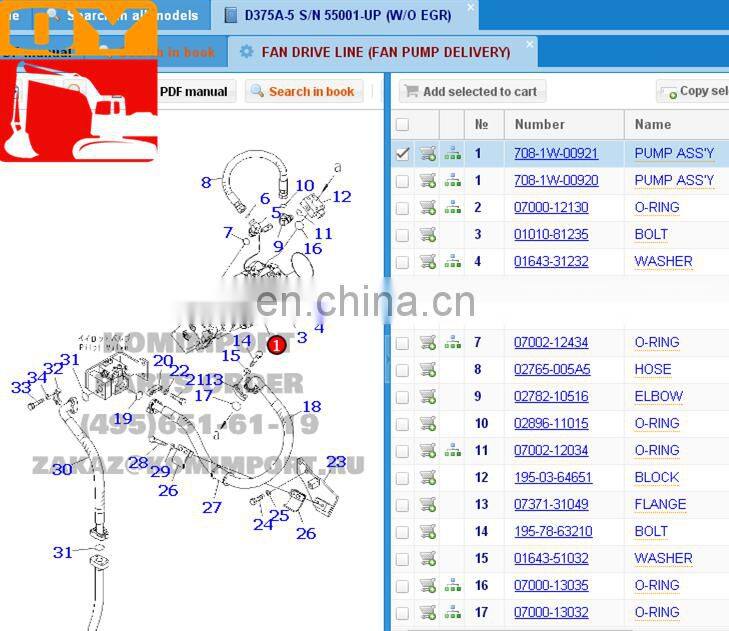729x631 pixels.
Task: Open part number link 01010-81235
Action: pyautogui.click(x=551, y=234)
